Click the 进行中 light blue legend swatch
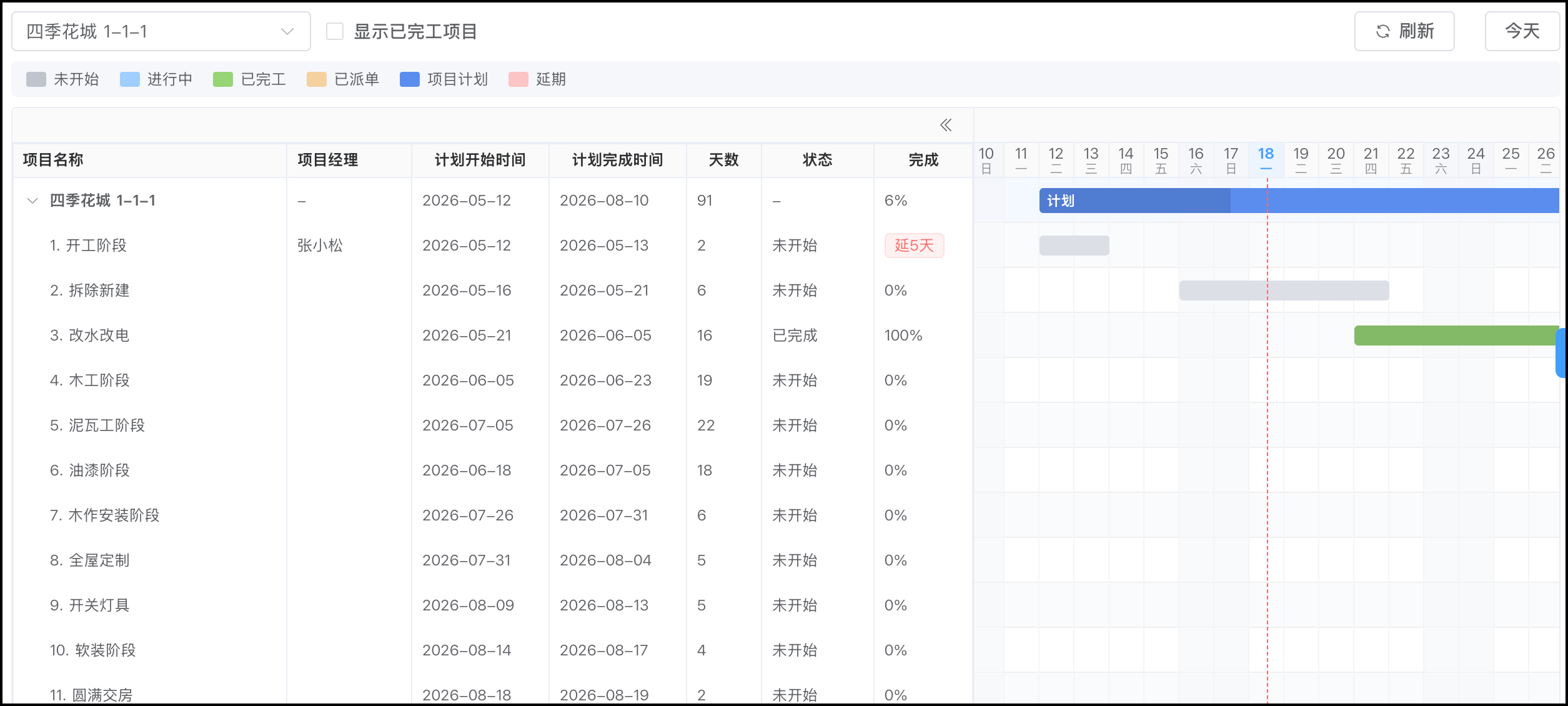Image resolution: width=1568 pixels, height=706 pixels. 130,79
